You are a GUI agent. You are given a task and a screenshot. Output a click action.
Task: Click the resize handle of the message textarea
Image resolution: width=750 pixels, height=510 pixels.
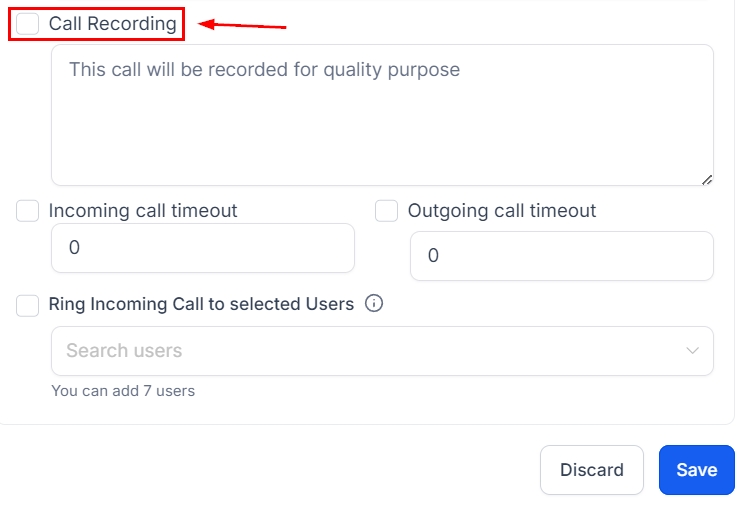pos(706,179)
